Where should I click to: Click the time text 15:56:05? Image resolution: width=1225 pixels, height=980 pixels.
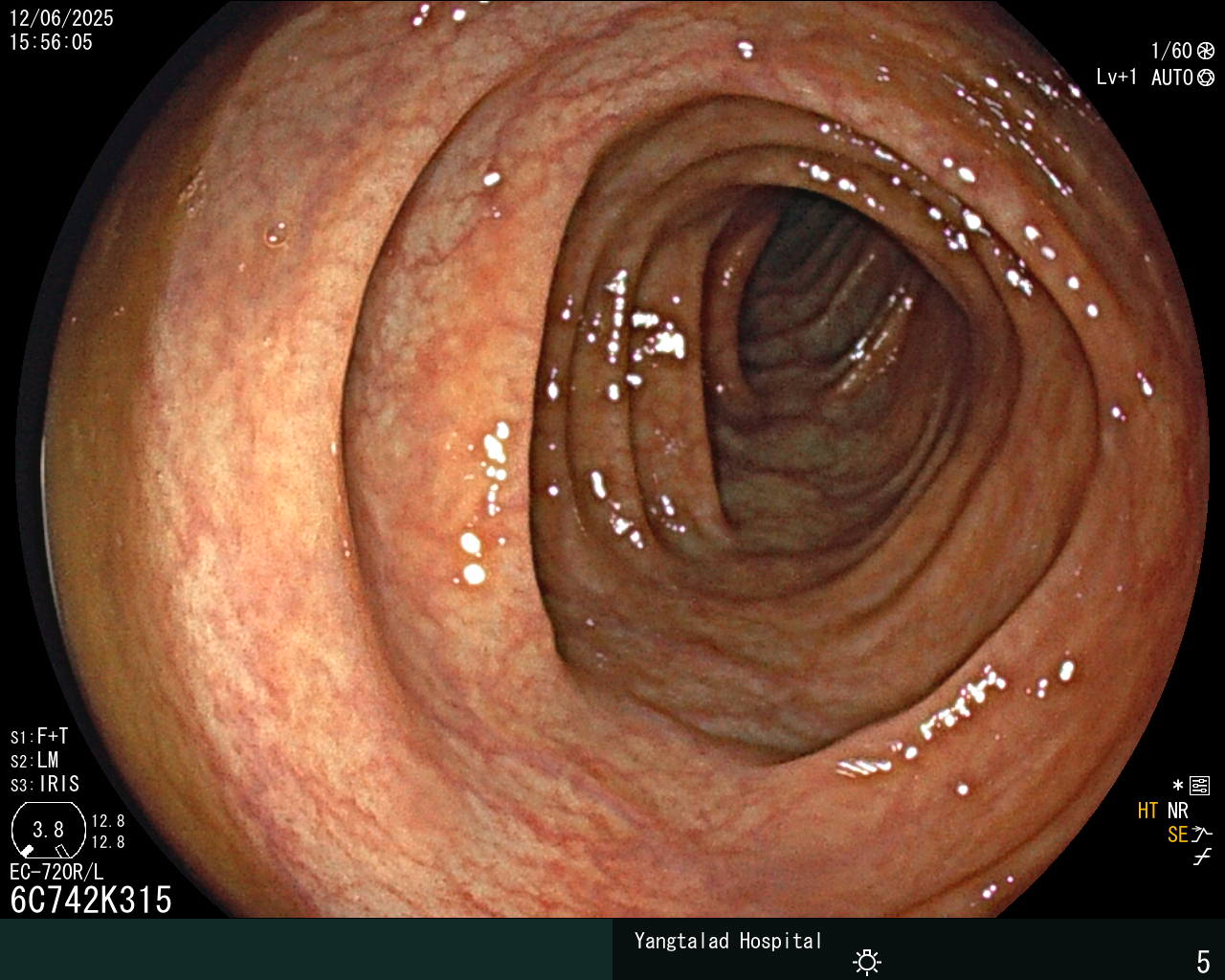click(x=52, y=42)
